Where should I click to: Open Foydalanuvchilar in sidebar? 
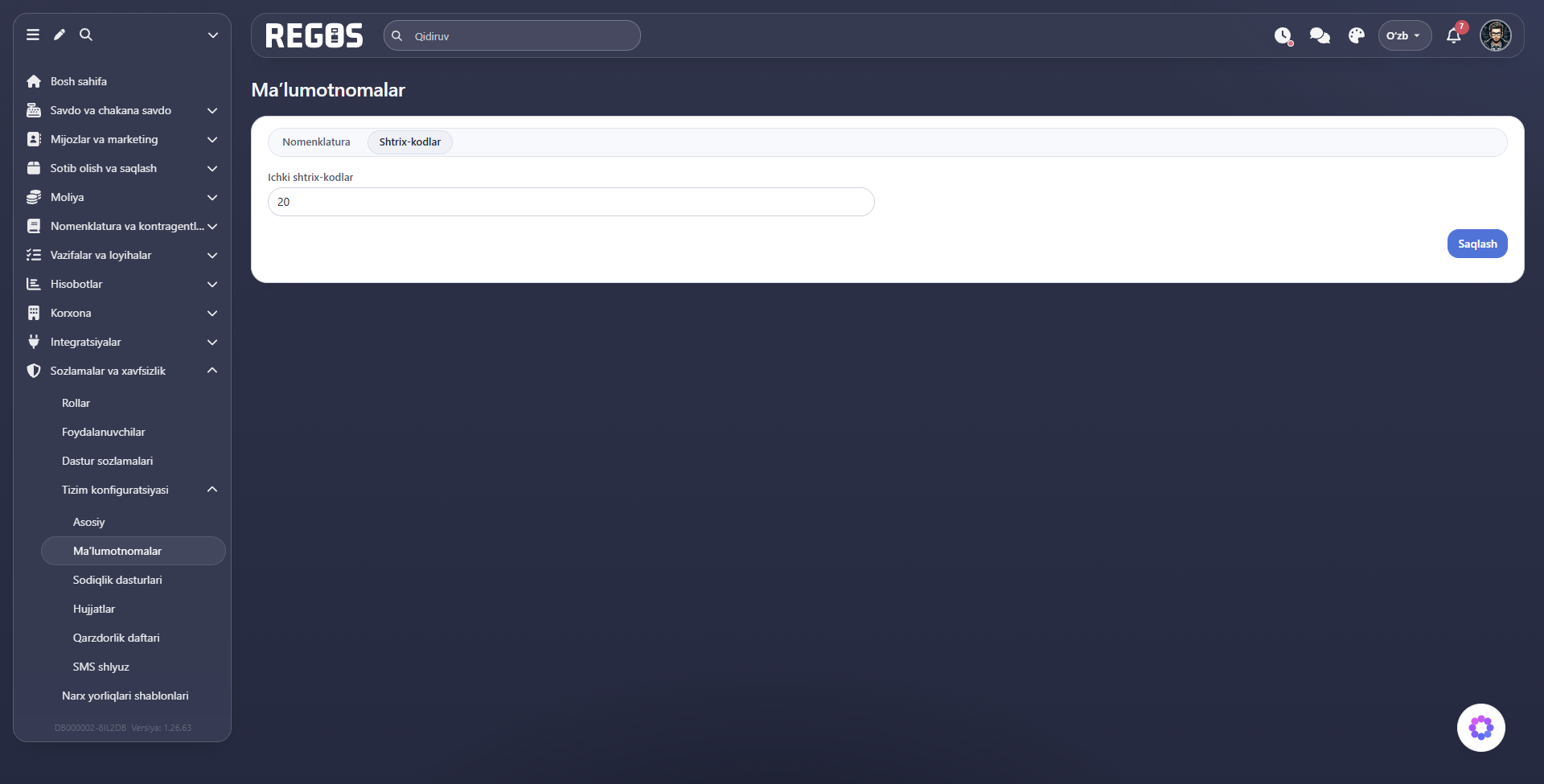tap(104, 432)
